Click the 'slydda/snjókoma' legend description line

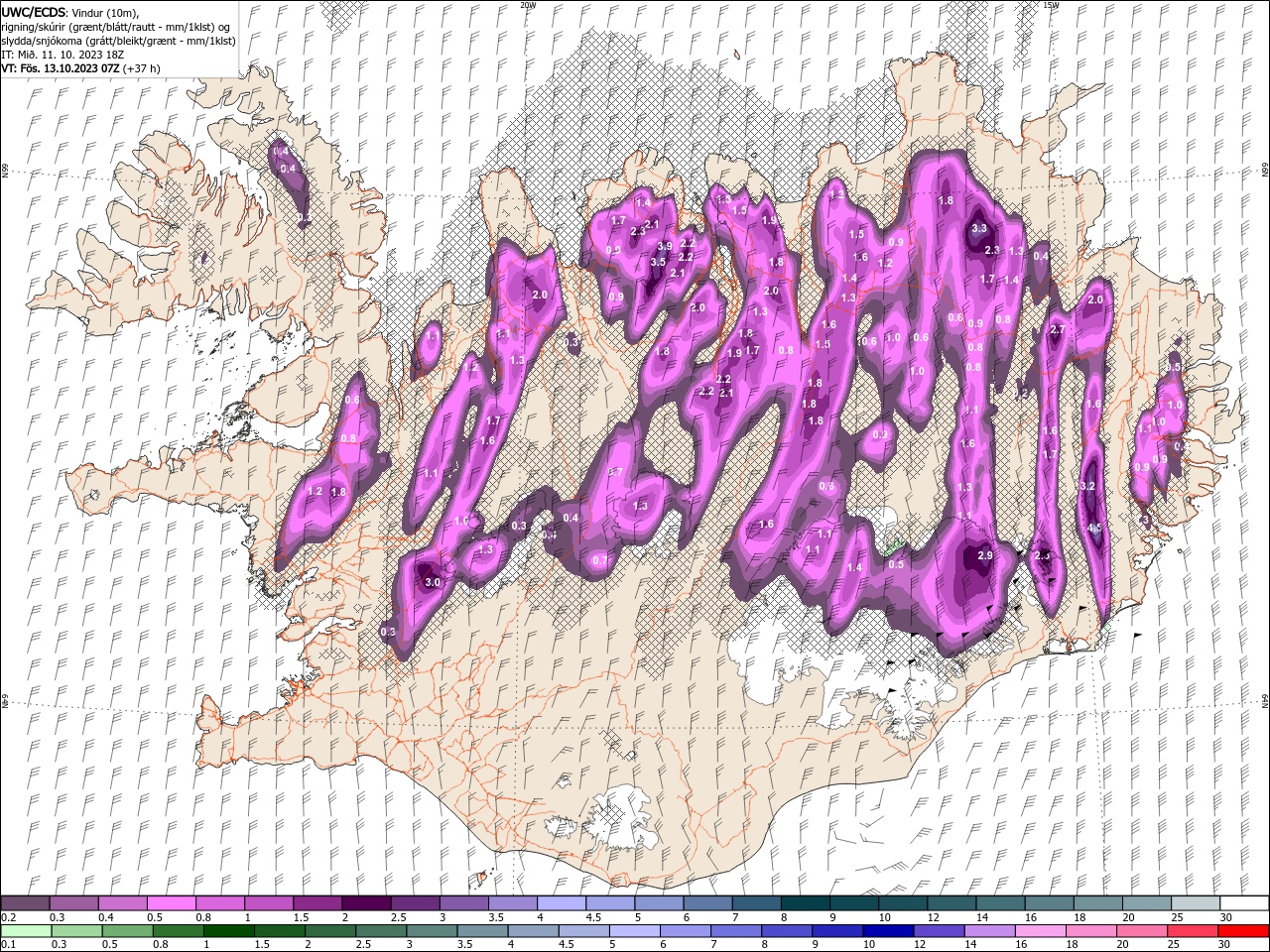pyautogui.click(x=118, y=41)
